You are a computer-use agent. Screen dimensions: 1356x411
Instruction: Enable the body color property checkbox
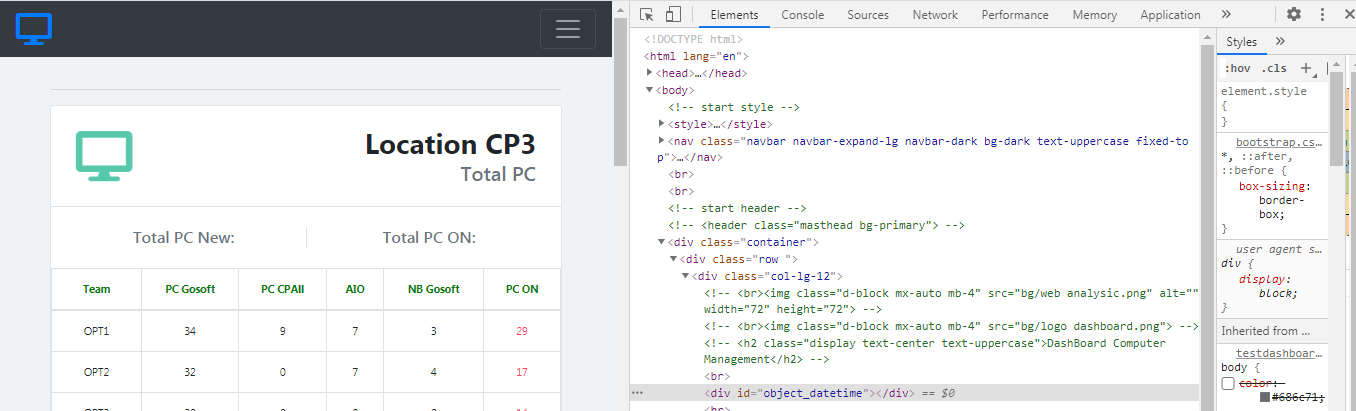[1228, 385]
